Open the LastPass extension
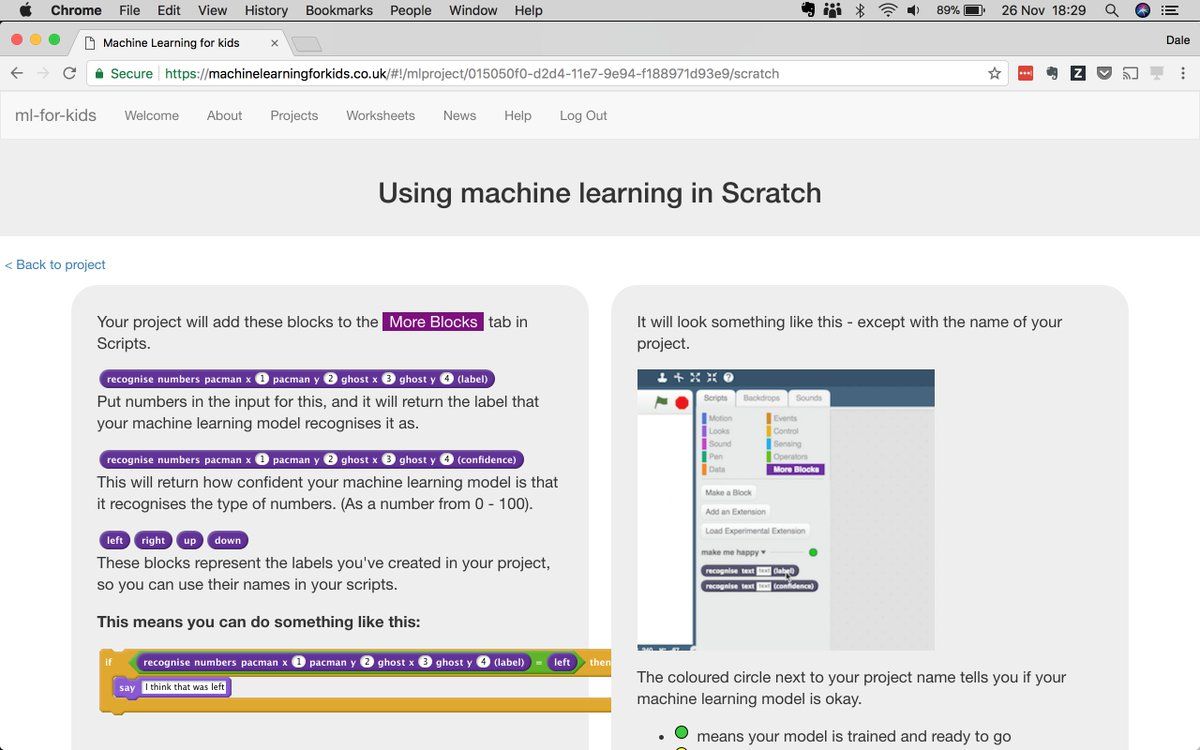Screen dimensions: 1200x750 1025,73
